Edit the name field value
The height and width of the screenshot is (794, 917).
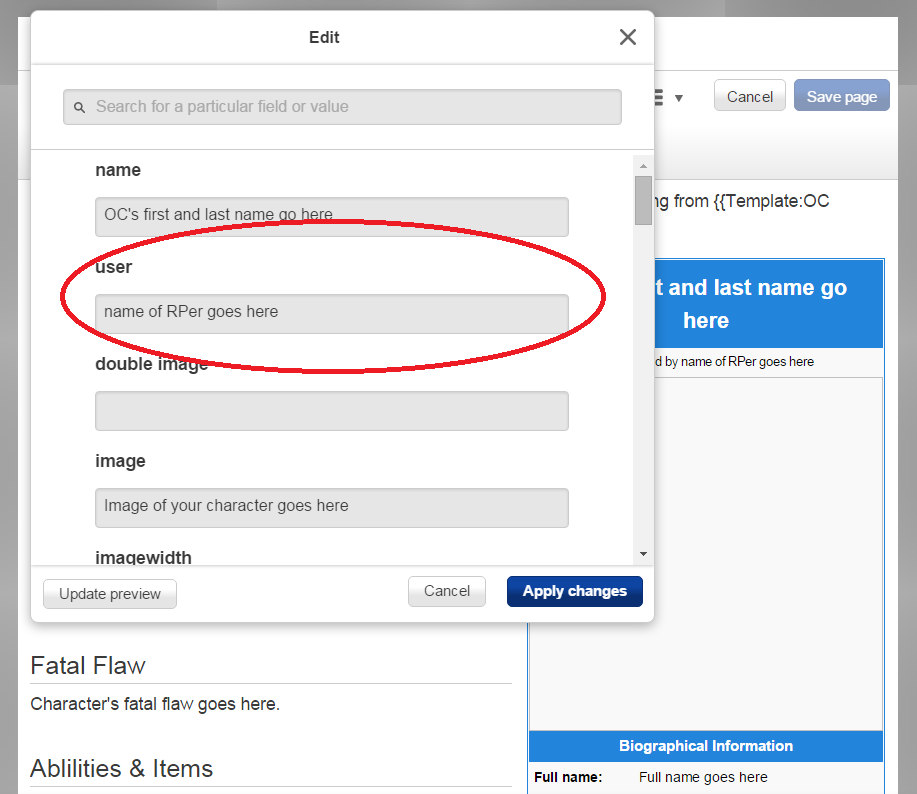(x=332, y=216)
